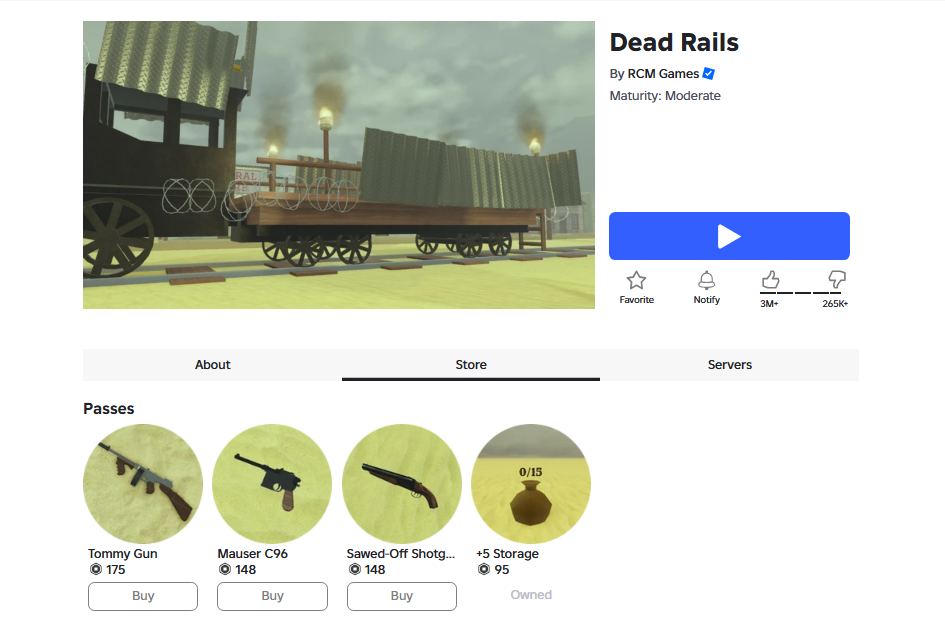Switch to the About tab

[x=212, y=364]
